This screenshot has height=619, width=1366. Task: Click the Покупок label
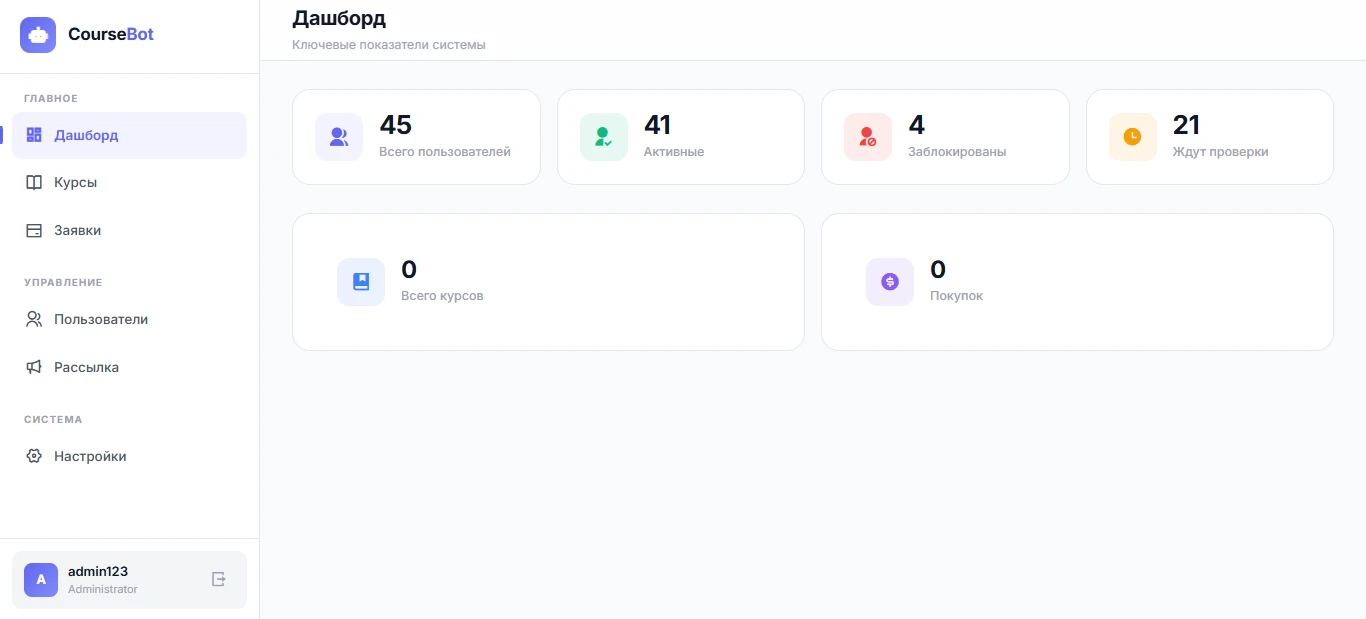click(x=956, y=296)
